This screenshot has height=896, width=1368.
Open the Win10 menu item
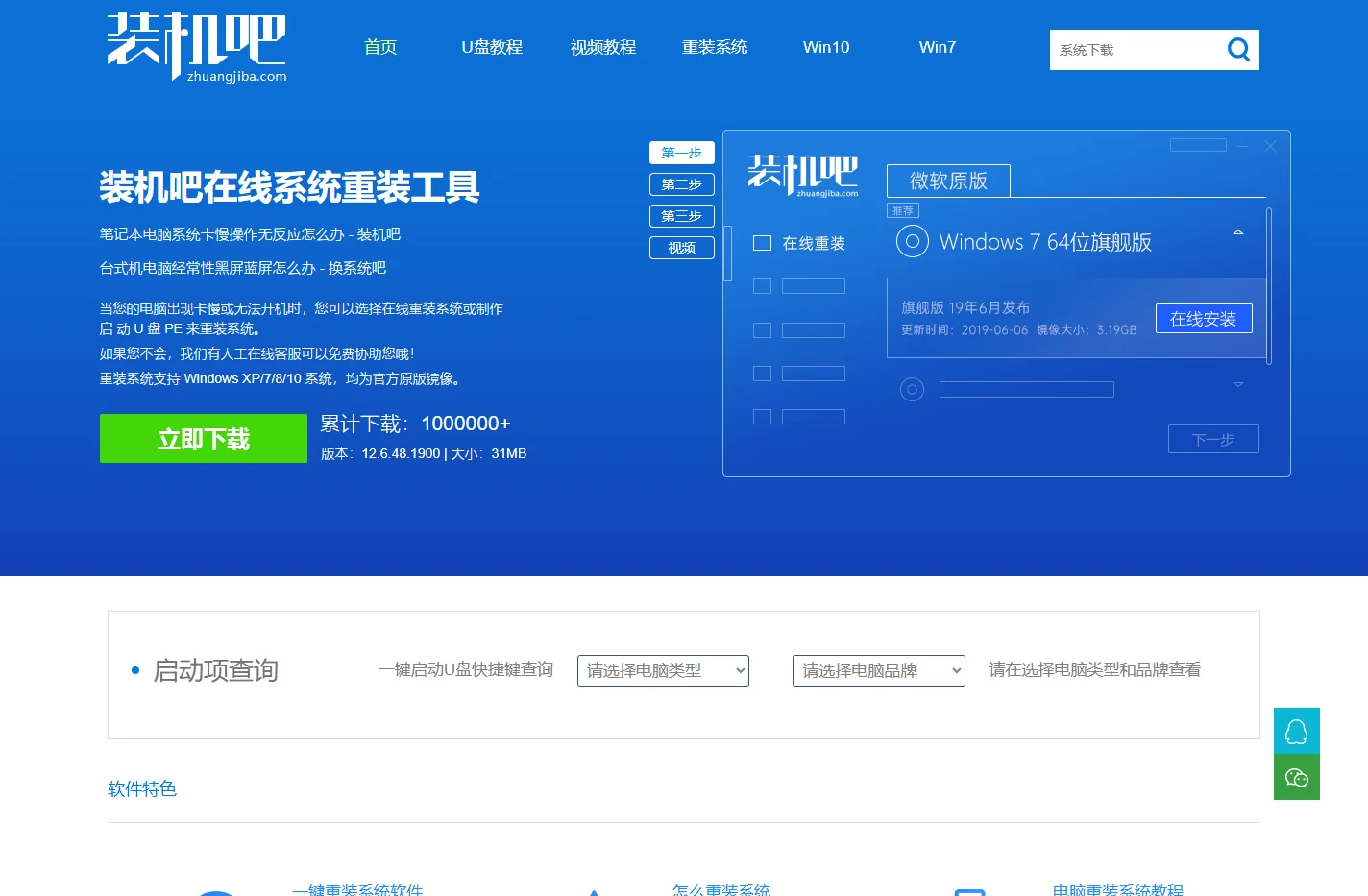[826, 47]
